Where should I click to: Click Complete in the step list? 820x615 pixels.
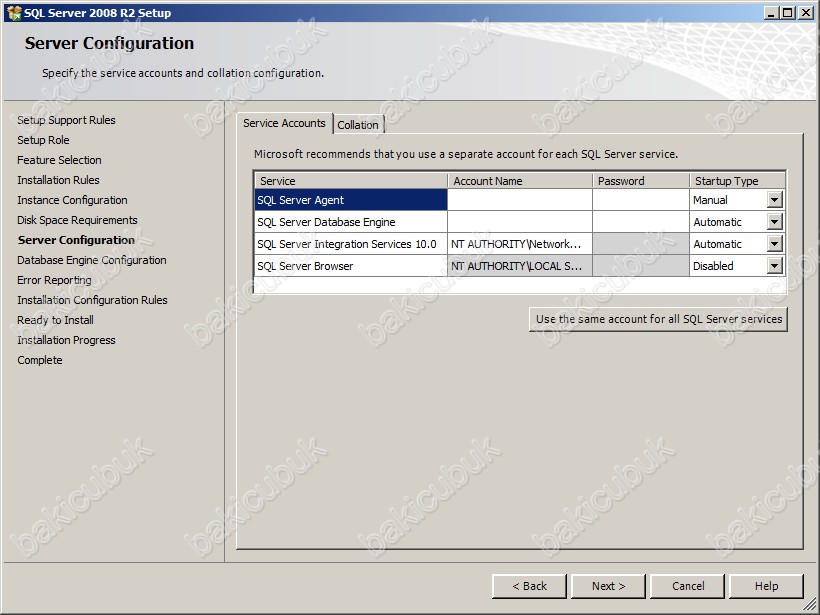point(40,360)
